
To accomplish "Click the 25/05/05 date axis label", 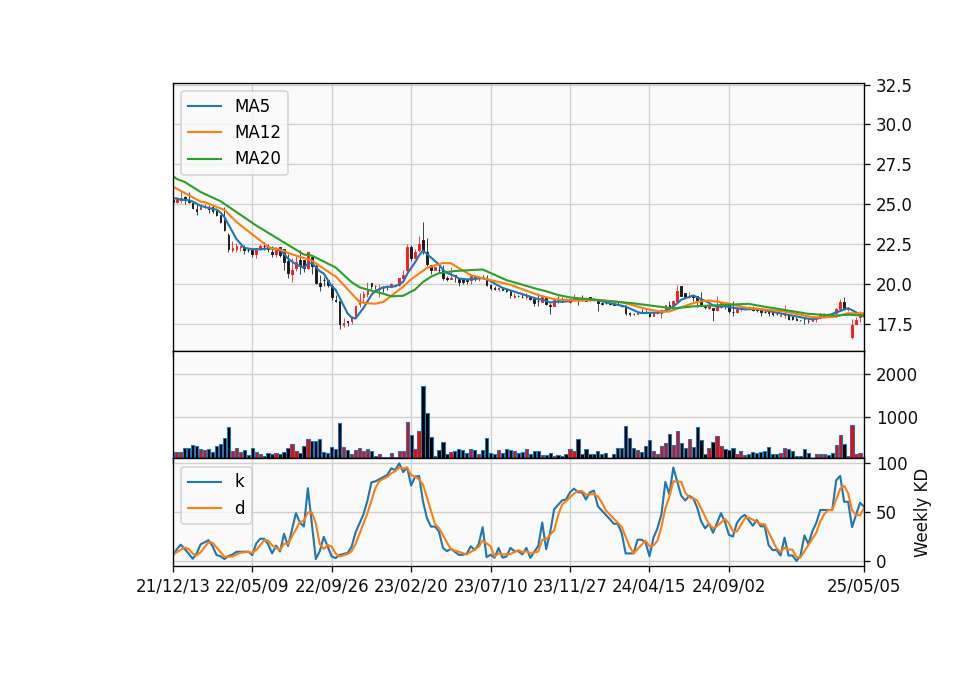I will (864, 586).
